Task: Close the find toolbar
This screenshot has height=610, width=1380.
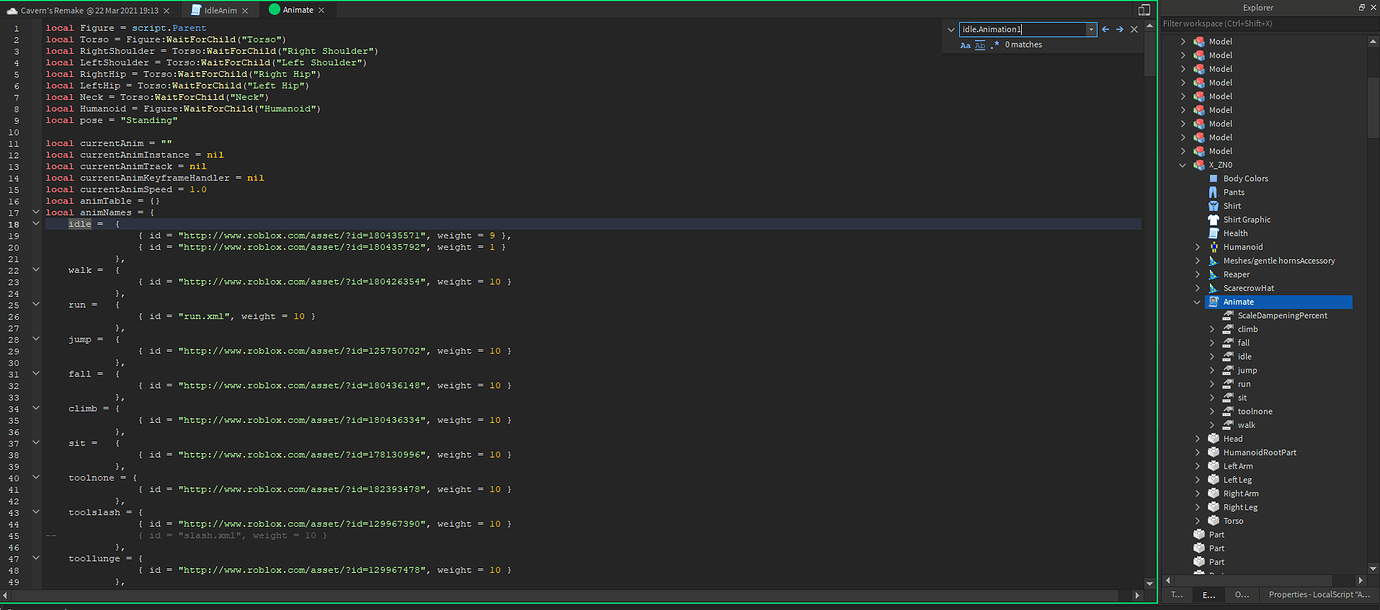Action: click(x=1133, y=29)
